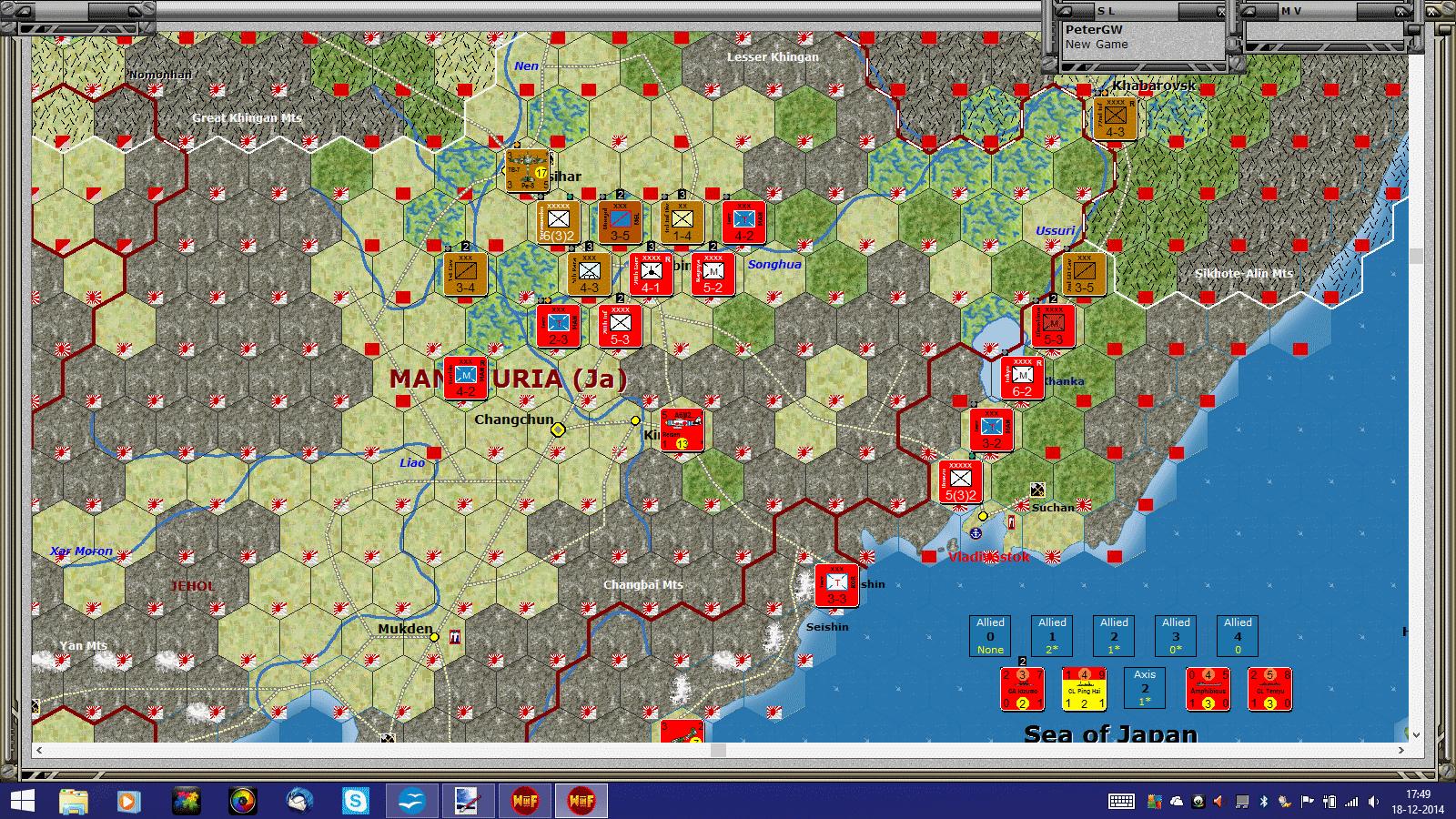The height and width of the screenshot is (819, 1456).
Task: Open the Windows Start menu
Action: 22,801
